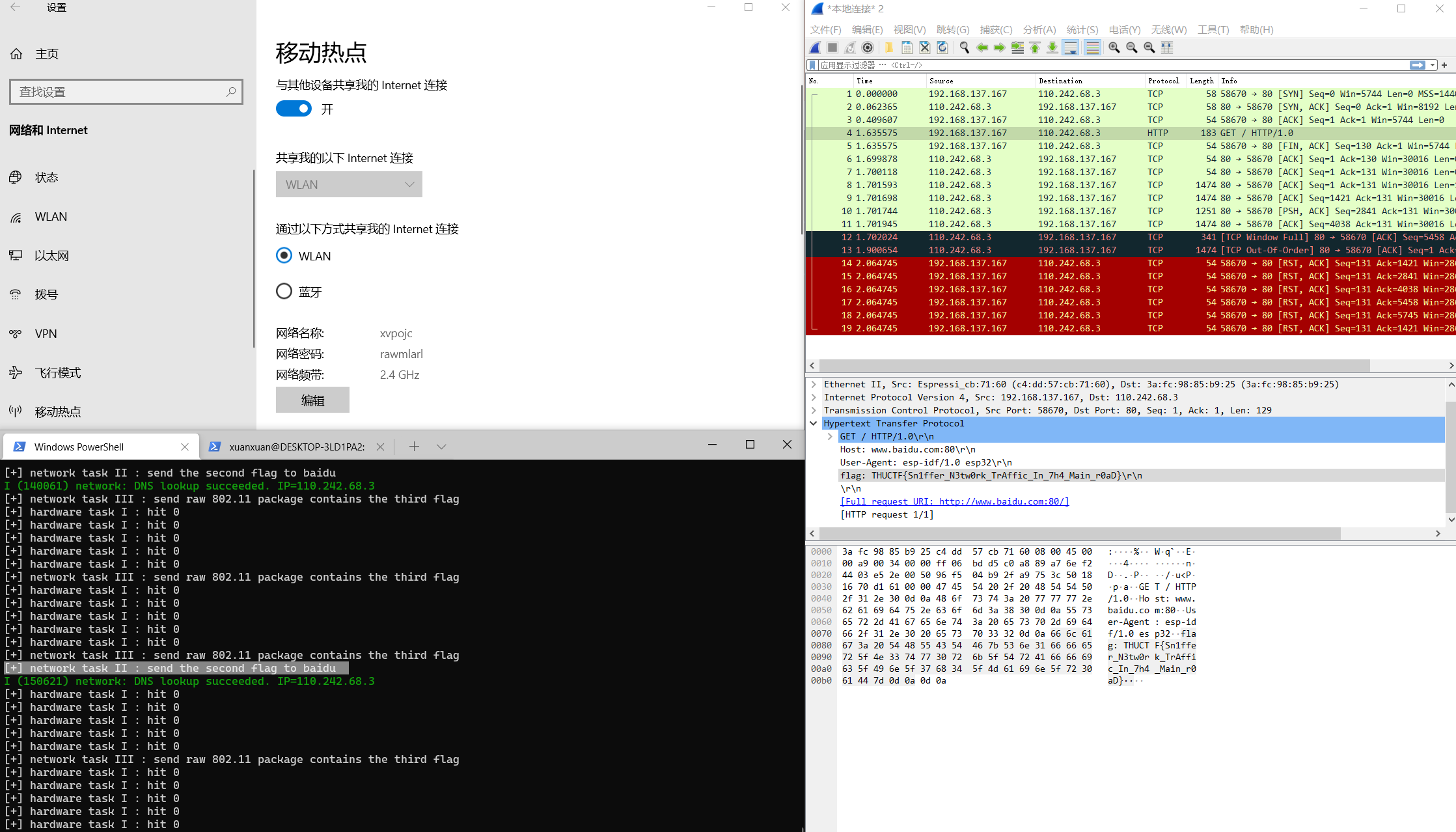Open the 统计(S) menu in Wireshark

point(1082,29)
